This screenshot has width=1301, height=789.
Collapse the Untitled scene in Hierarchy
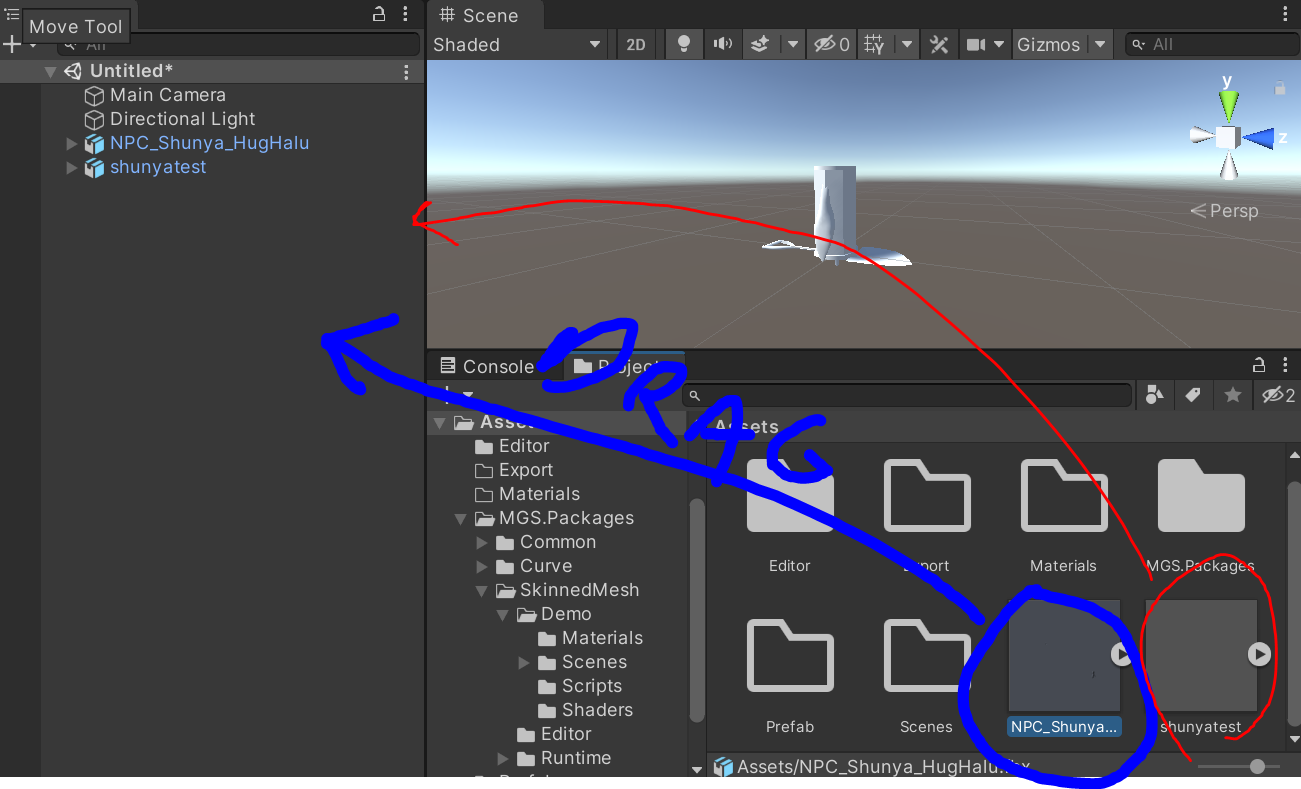(x=50, y=72)
